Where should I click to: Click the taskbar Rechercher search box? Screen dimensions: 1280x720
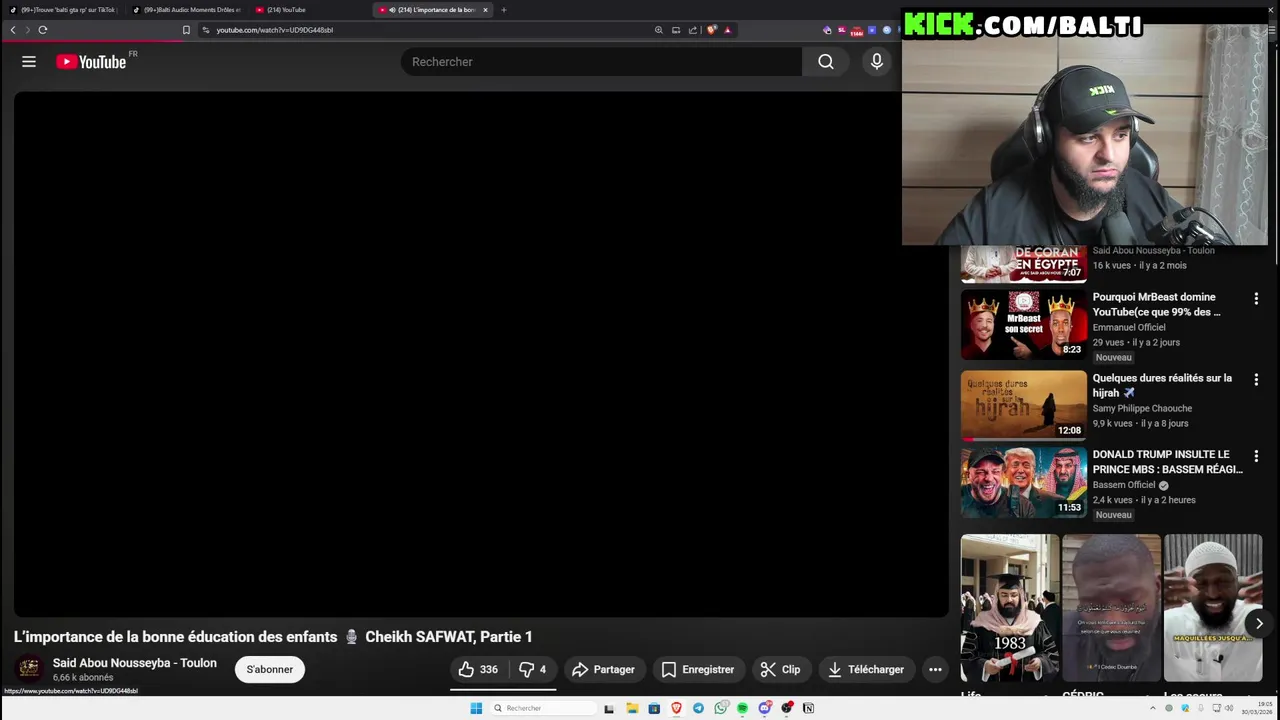[x=542, y=708]
